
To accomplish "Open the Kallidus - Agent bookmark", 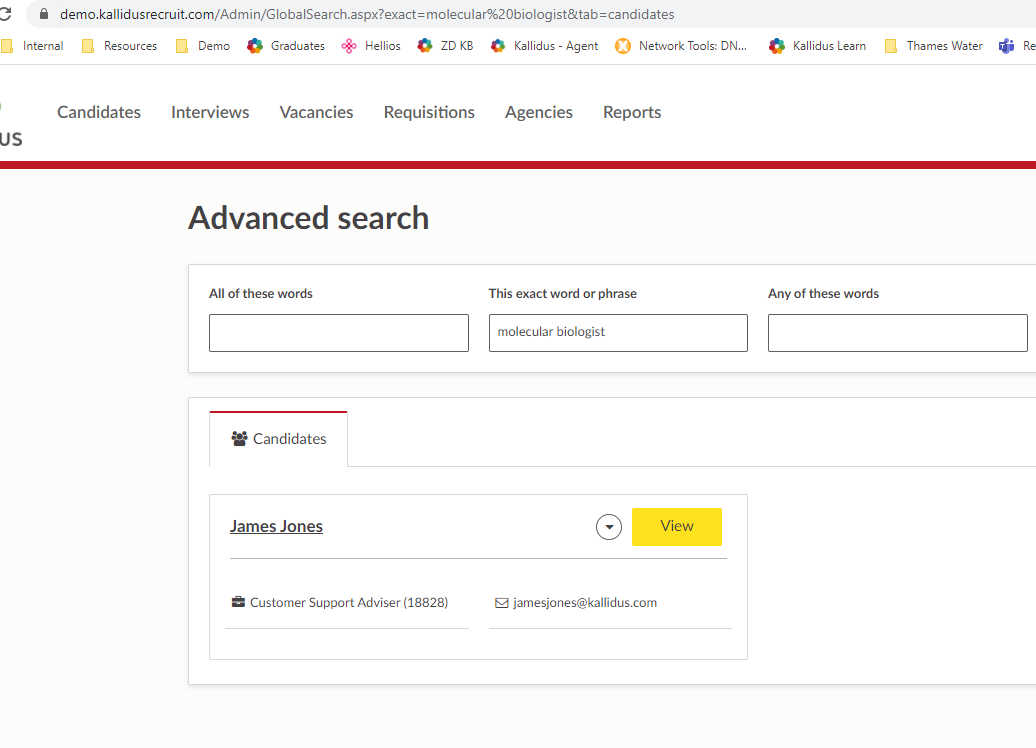I will click(x=544, y=46).
